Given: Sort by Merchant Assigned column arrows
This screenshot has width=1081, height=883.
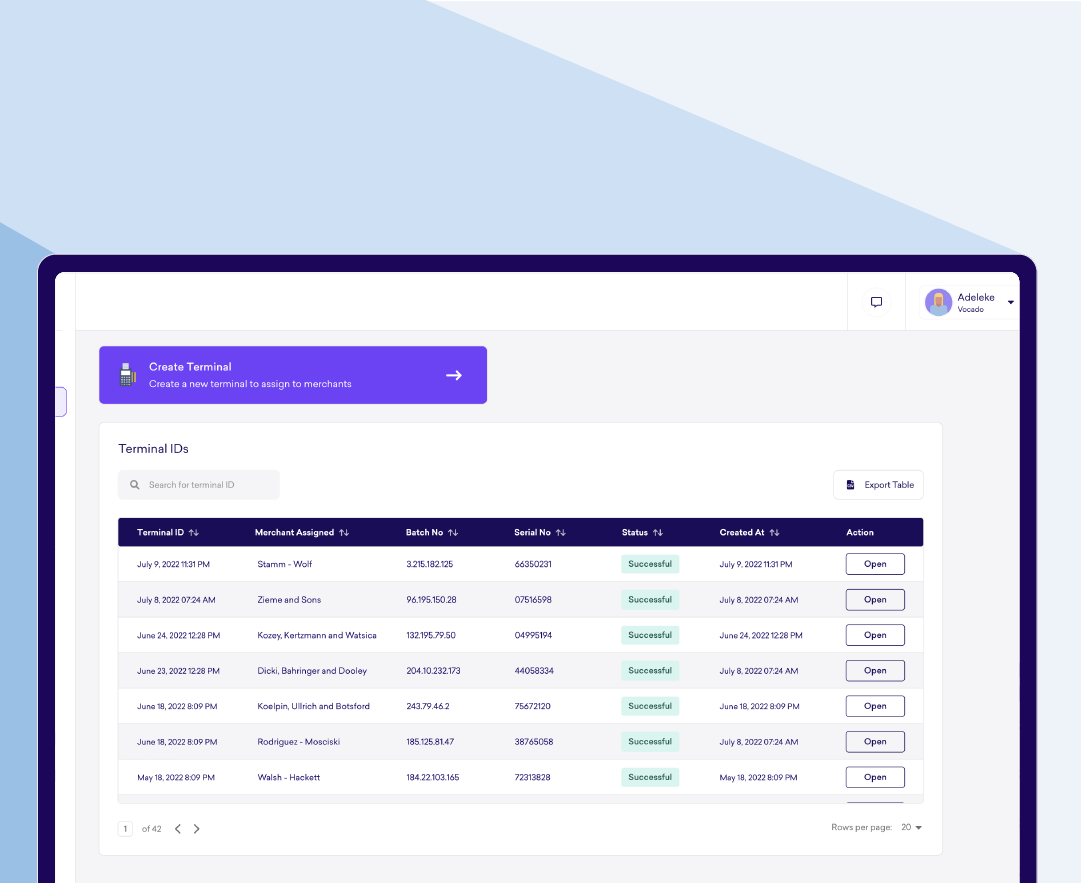Looking at the screenshot, I should [x=344, y=532].
